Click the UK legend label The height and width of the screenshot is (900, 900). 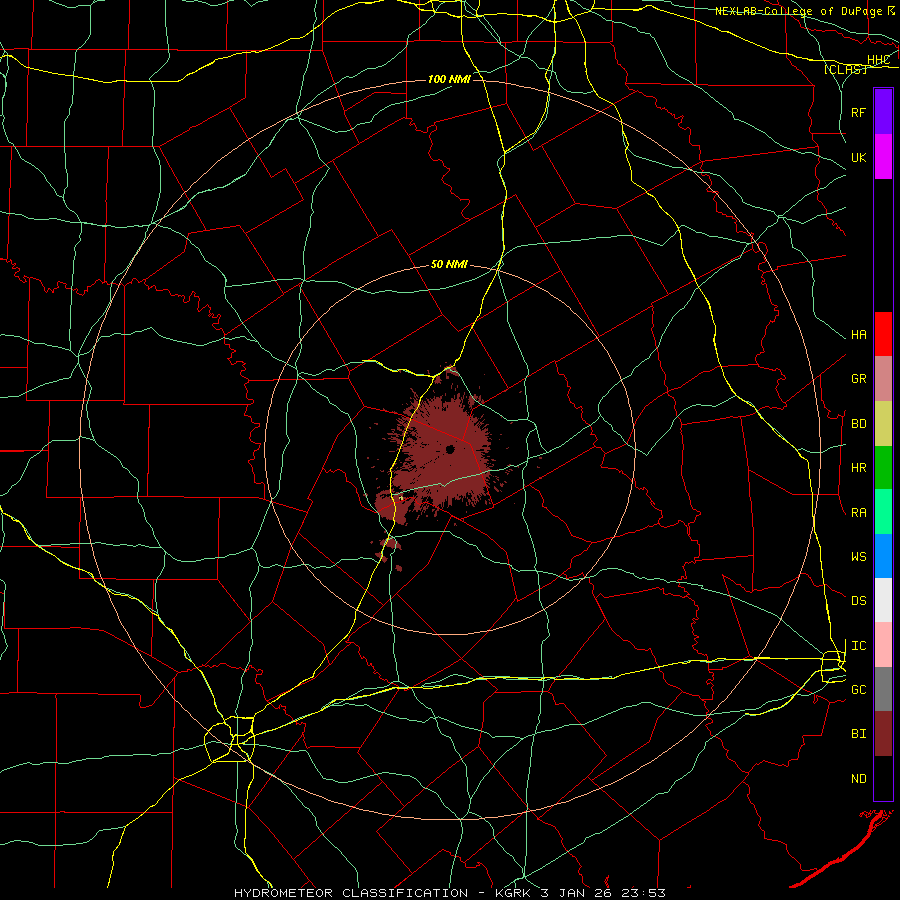pos(858,157)
